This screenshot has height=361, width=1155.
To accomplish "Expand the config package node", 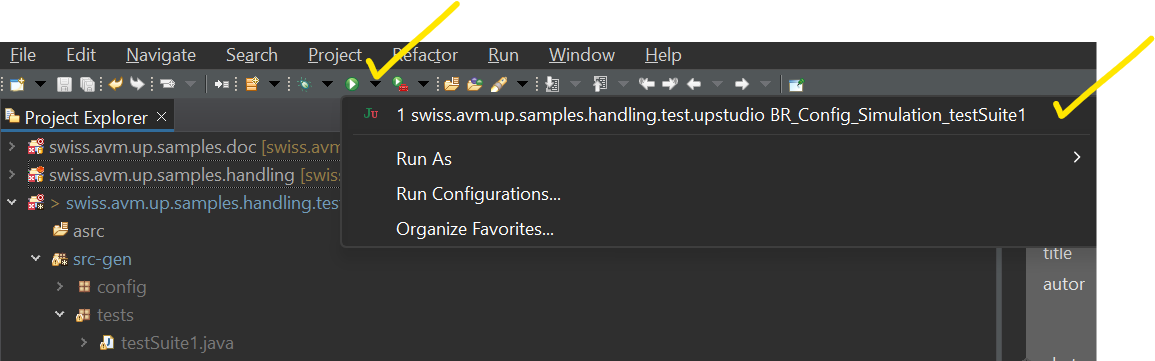I will [60, 287].
